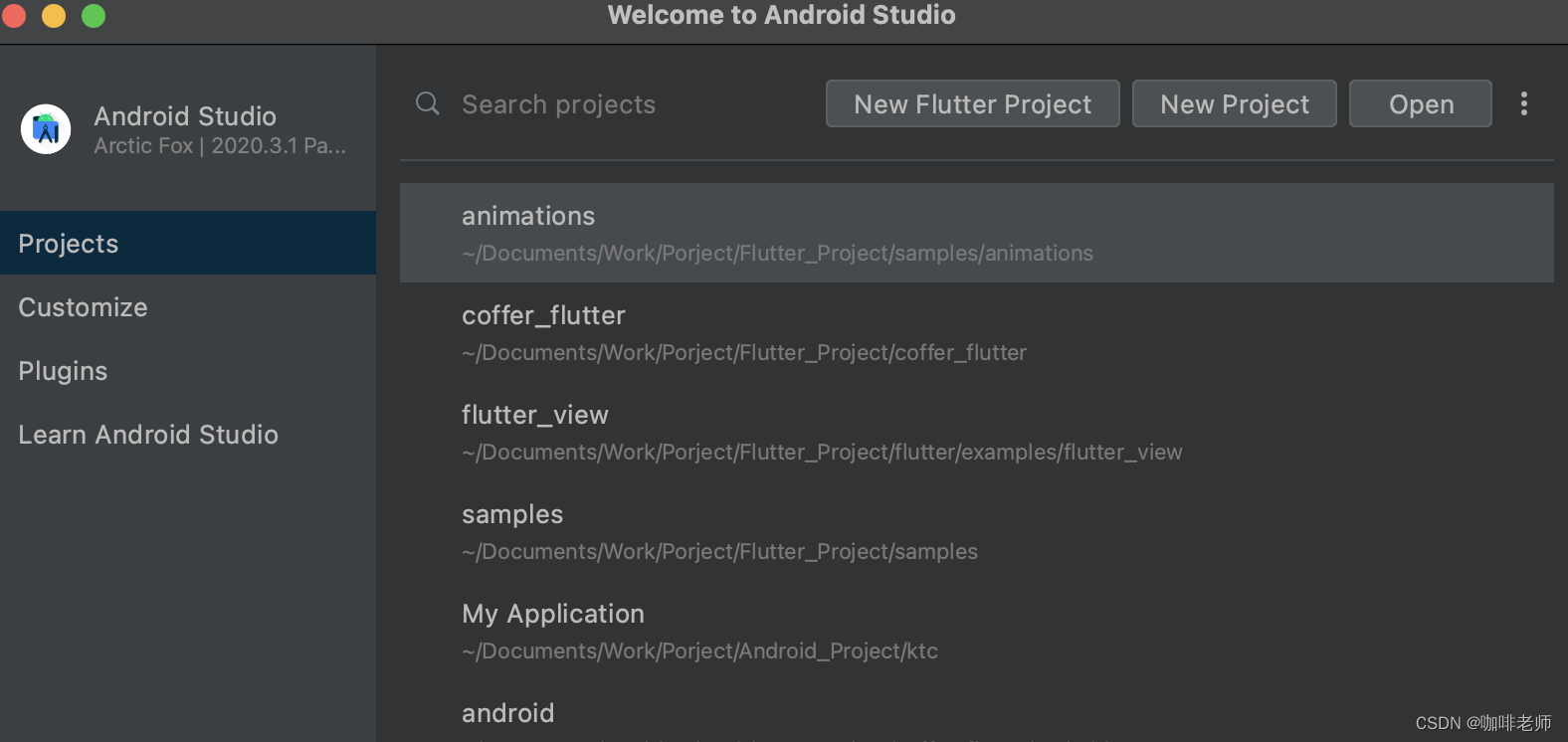Open the animations project
Screen dimensions: 1568x742
[x=976, y=233]
